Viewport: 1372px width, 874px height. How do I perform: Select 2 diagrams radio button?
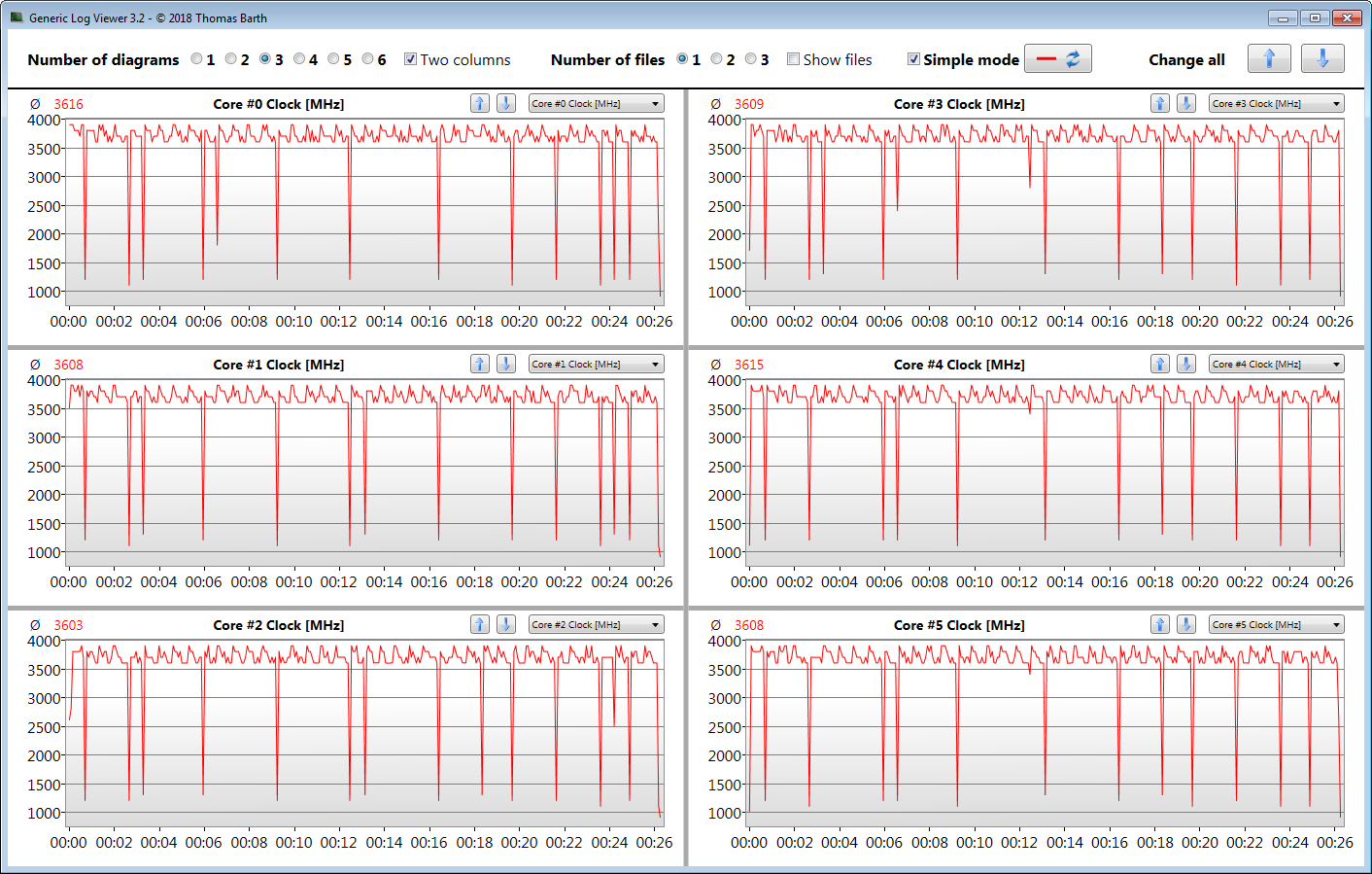coord(230,59)
